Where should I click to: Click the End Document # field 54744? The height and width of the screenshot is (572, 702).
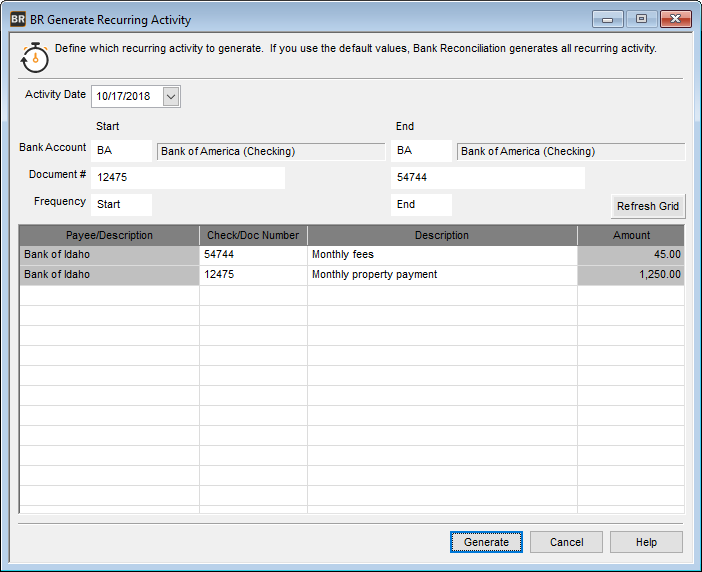coord(488,178)
